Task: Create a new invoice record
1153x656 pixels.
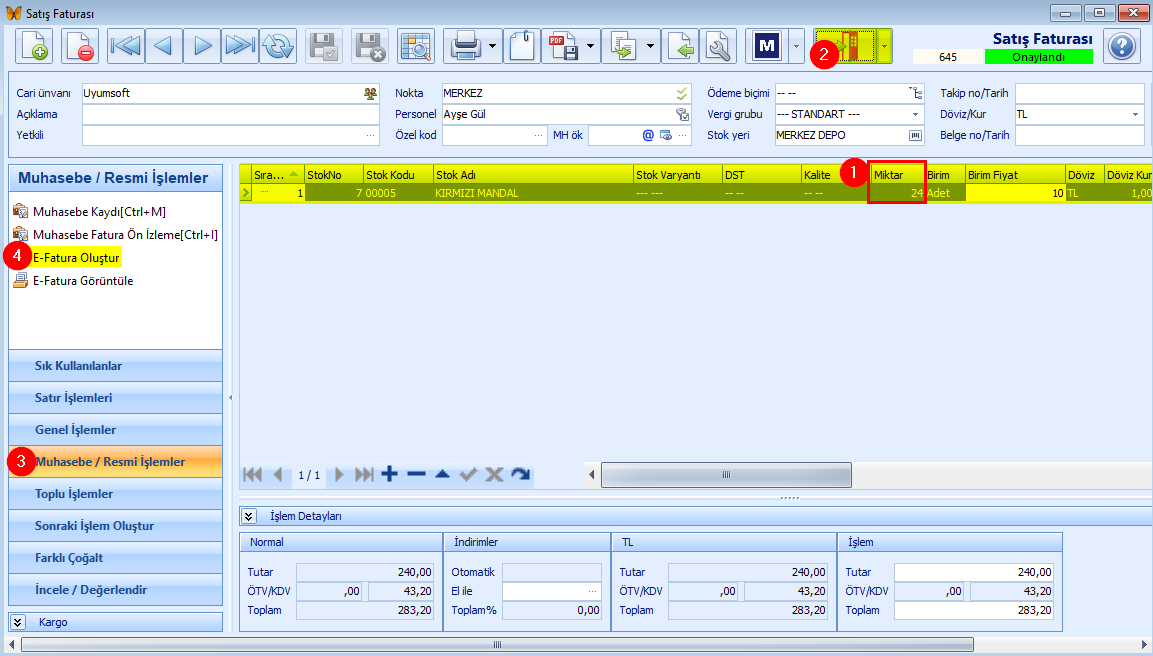Action: click(35, 44)
